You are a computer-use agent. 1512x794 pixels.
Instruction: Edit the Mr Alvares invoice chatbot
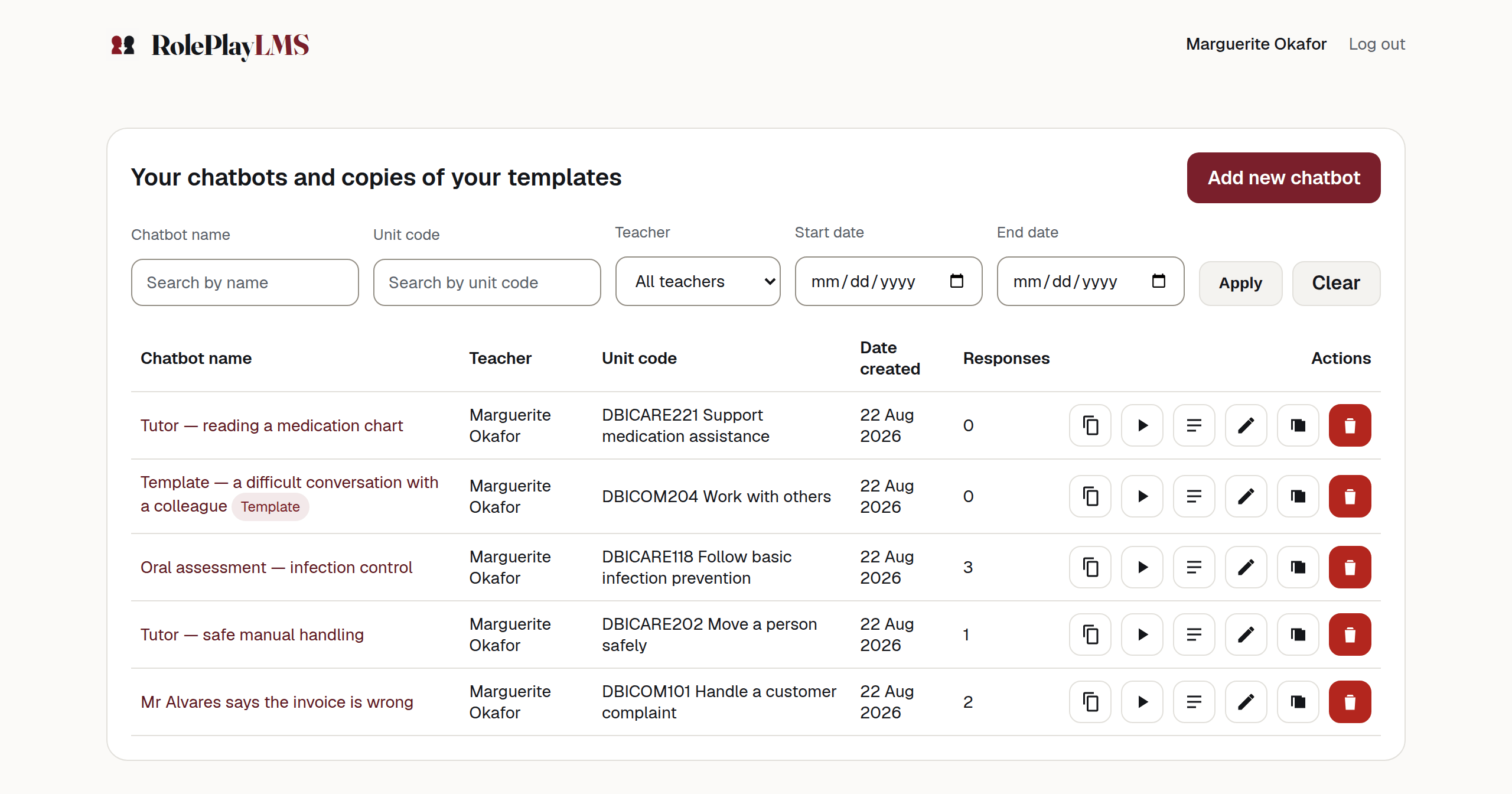[x=1246, y=702]
